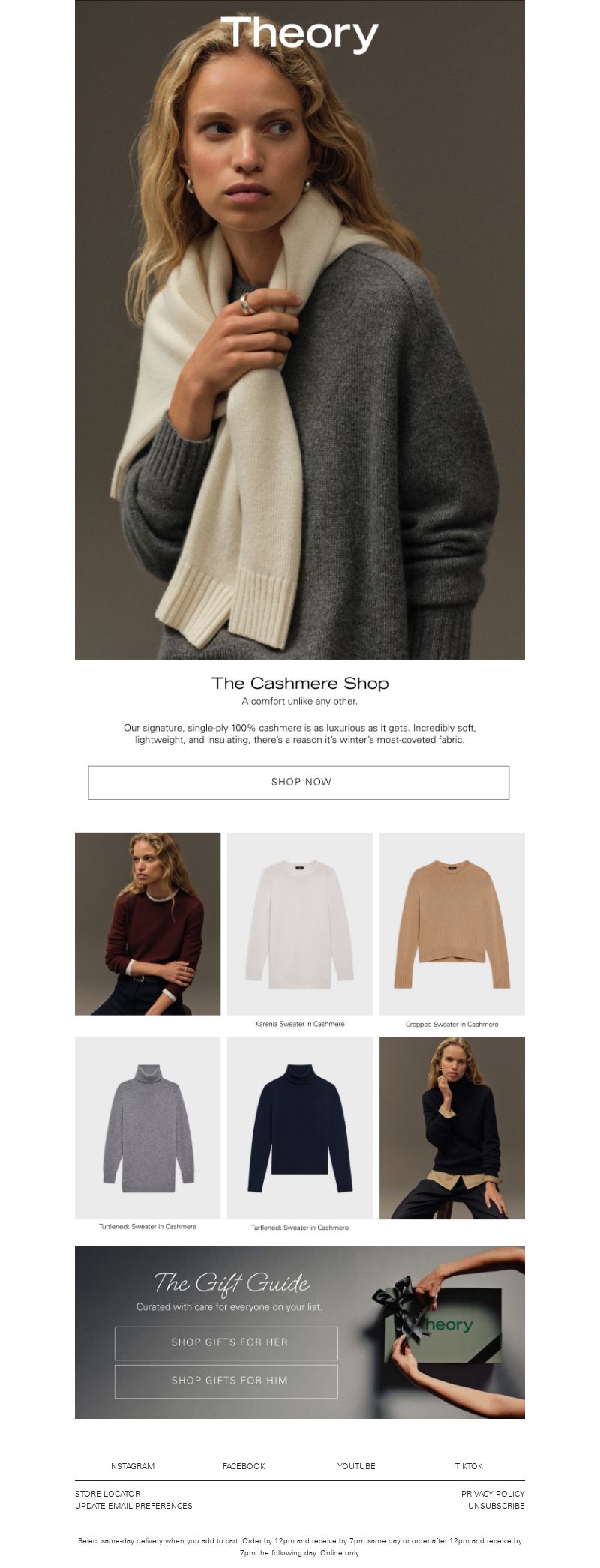Open the SHOP NOW button
This screenshot has height=1568, width=600.
point(298,783)
